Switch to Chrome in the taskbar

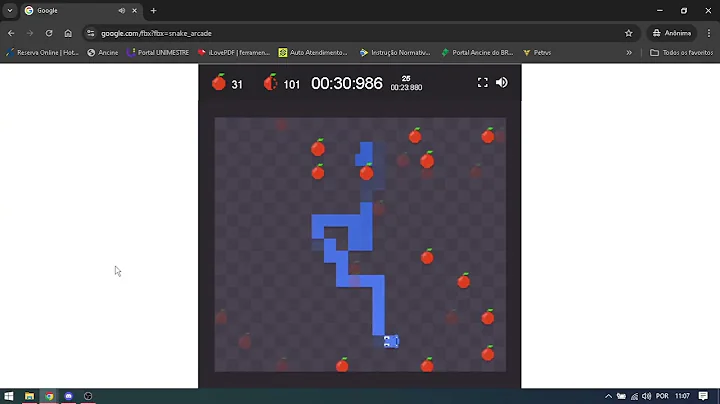(x=49, y=396)
